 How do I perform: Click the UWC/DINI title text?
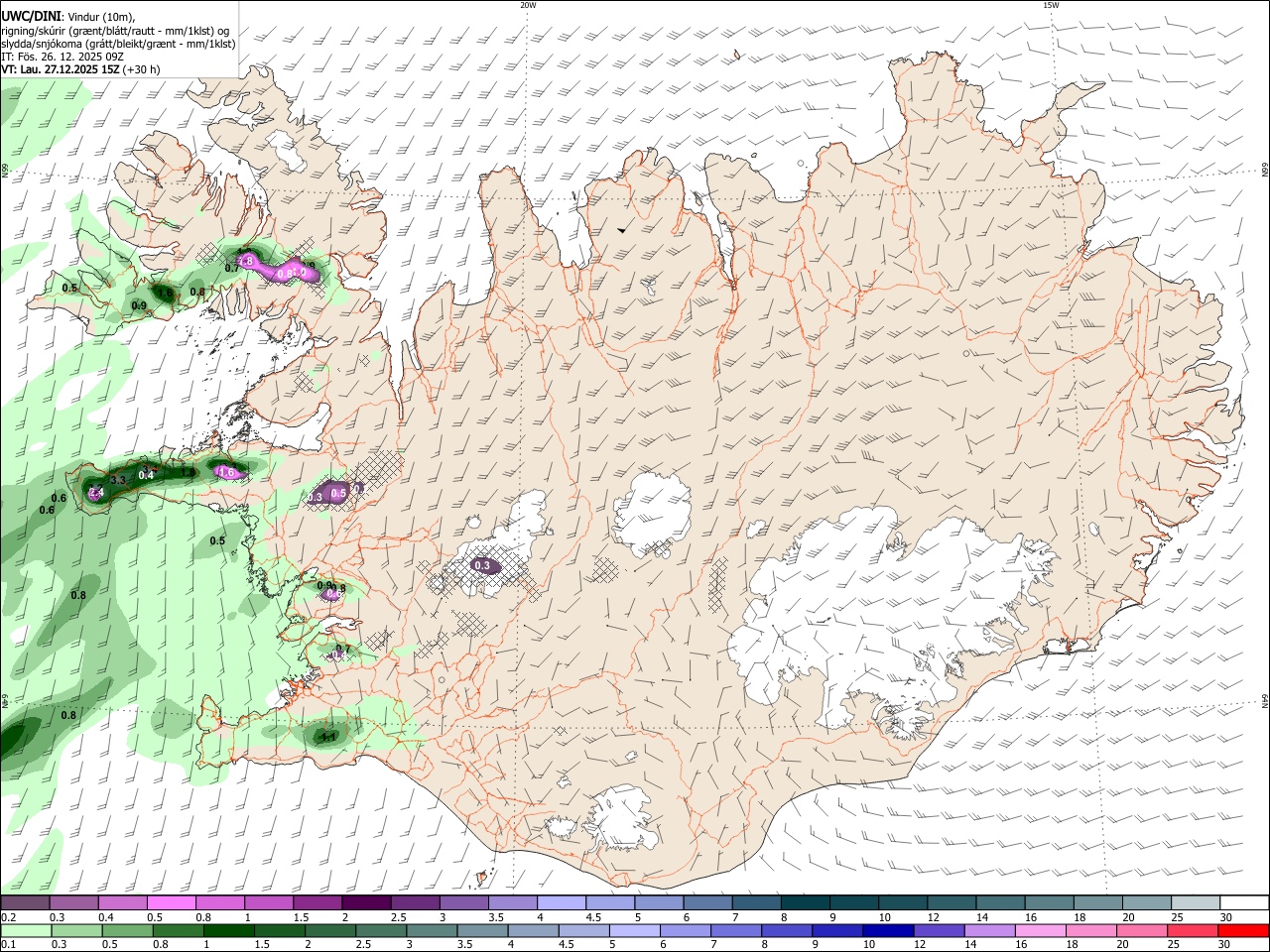pos(32,17)
